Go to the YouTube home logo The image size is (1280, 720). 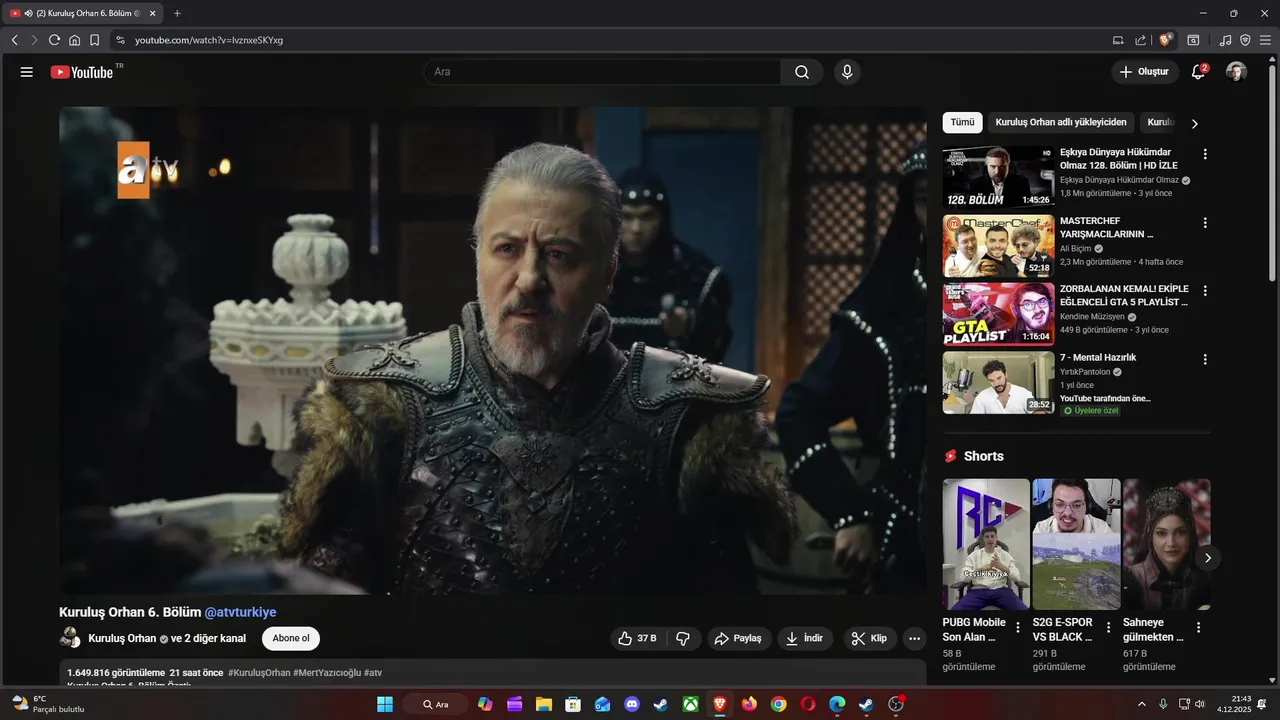(82, 72)
